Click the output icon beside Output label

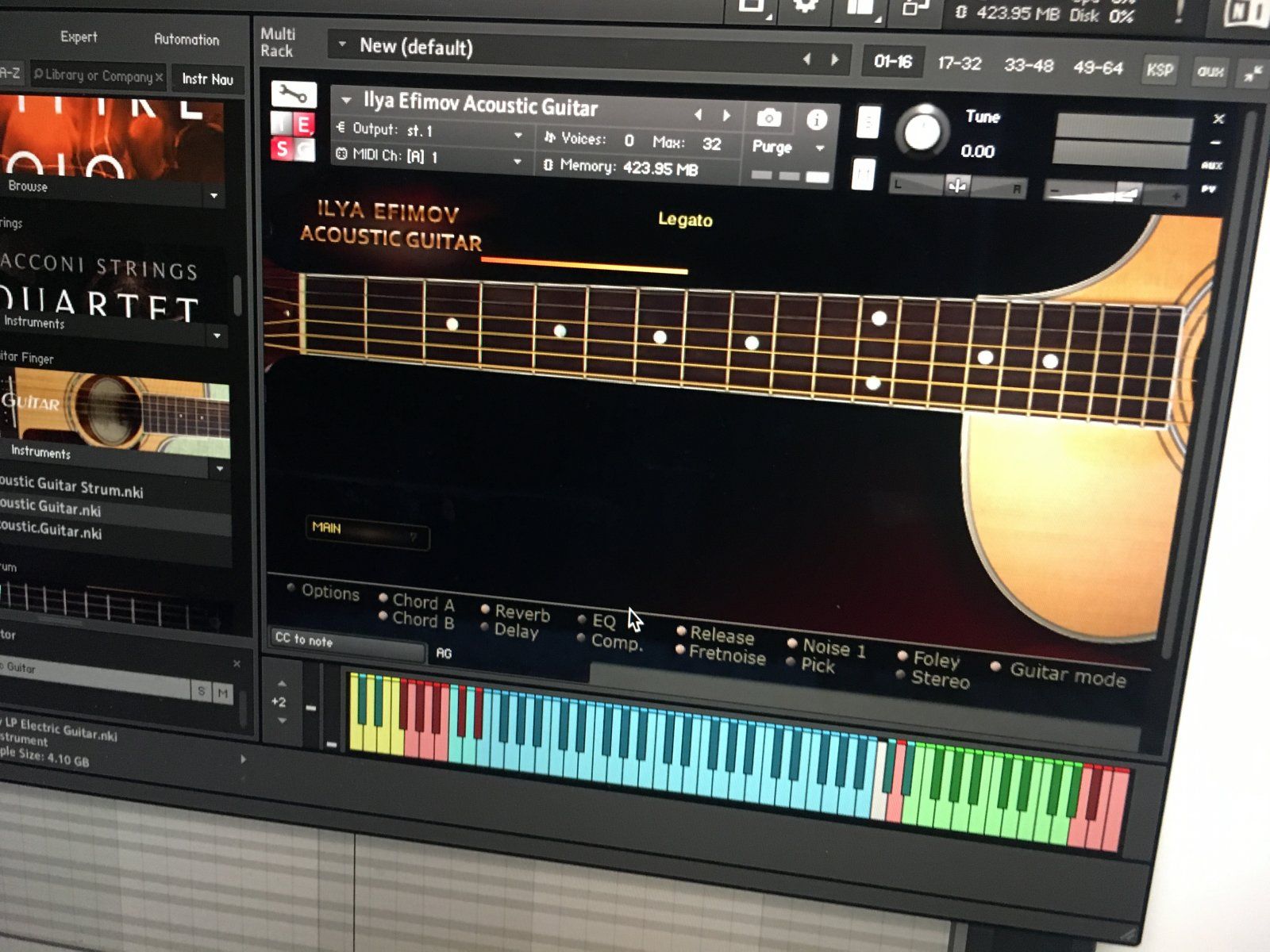pyautogui.click(x=341, y=127)
